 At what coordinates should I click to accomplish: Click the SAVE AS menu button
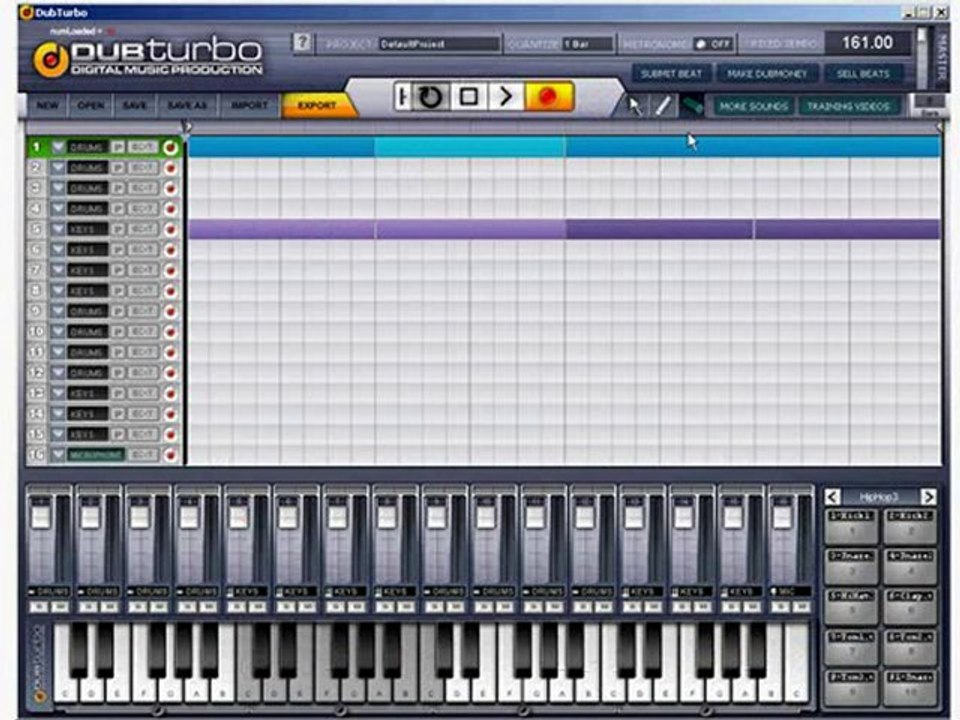pos(187,106)
